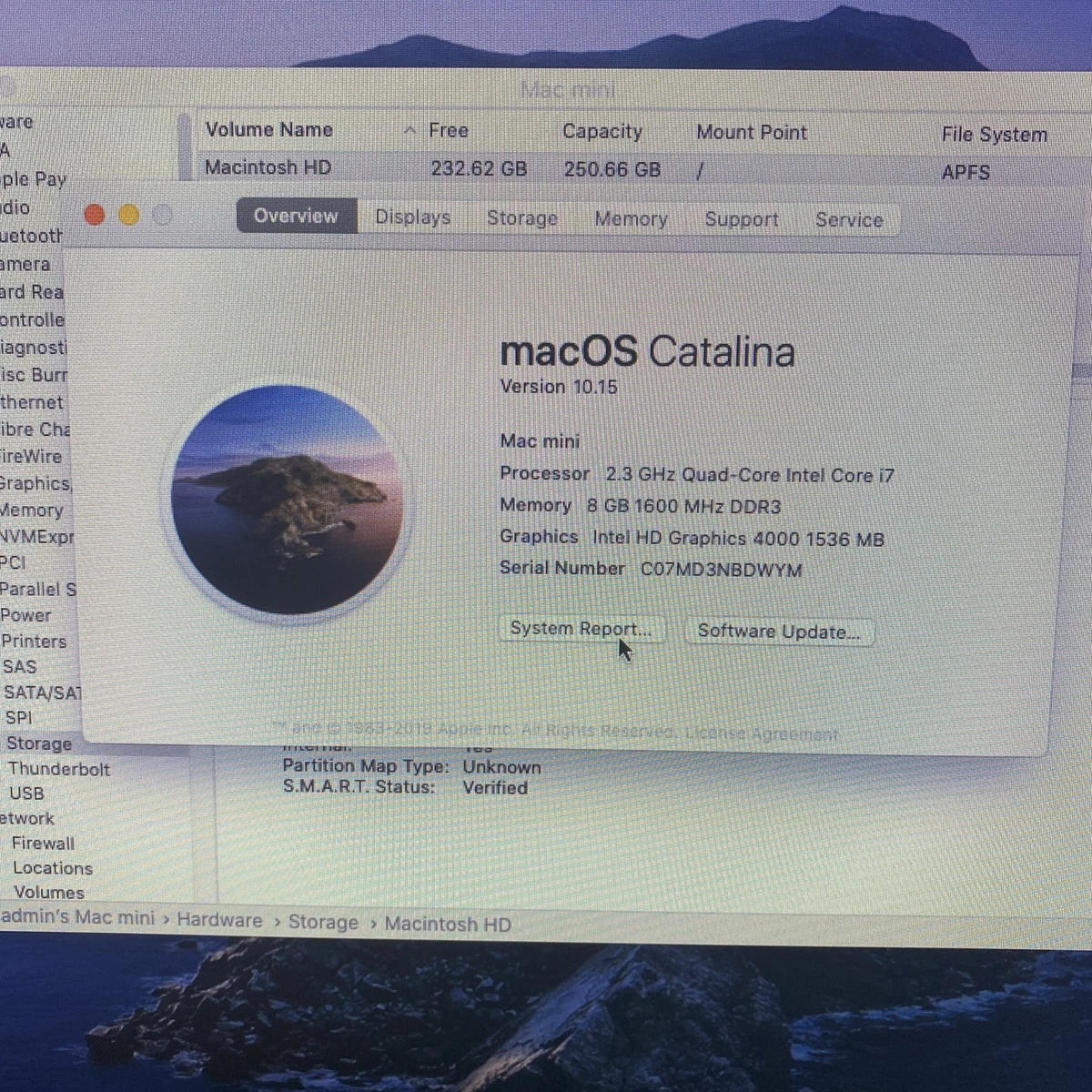Screen dimensions: 1092x1092
Task: Click the macOS Catalina island image
Action: [x=288, y=500]
